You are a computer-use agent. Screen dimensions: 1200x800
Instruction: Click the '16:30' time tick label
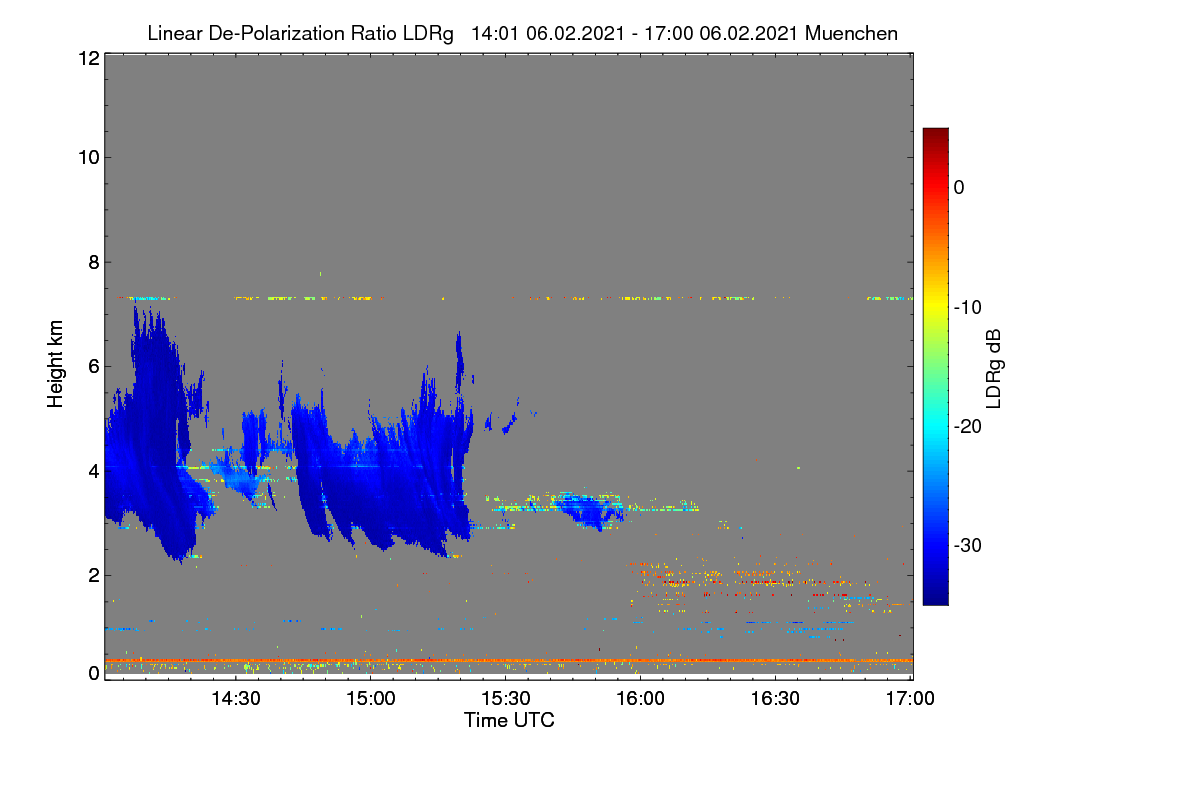[776, 699]
